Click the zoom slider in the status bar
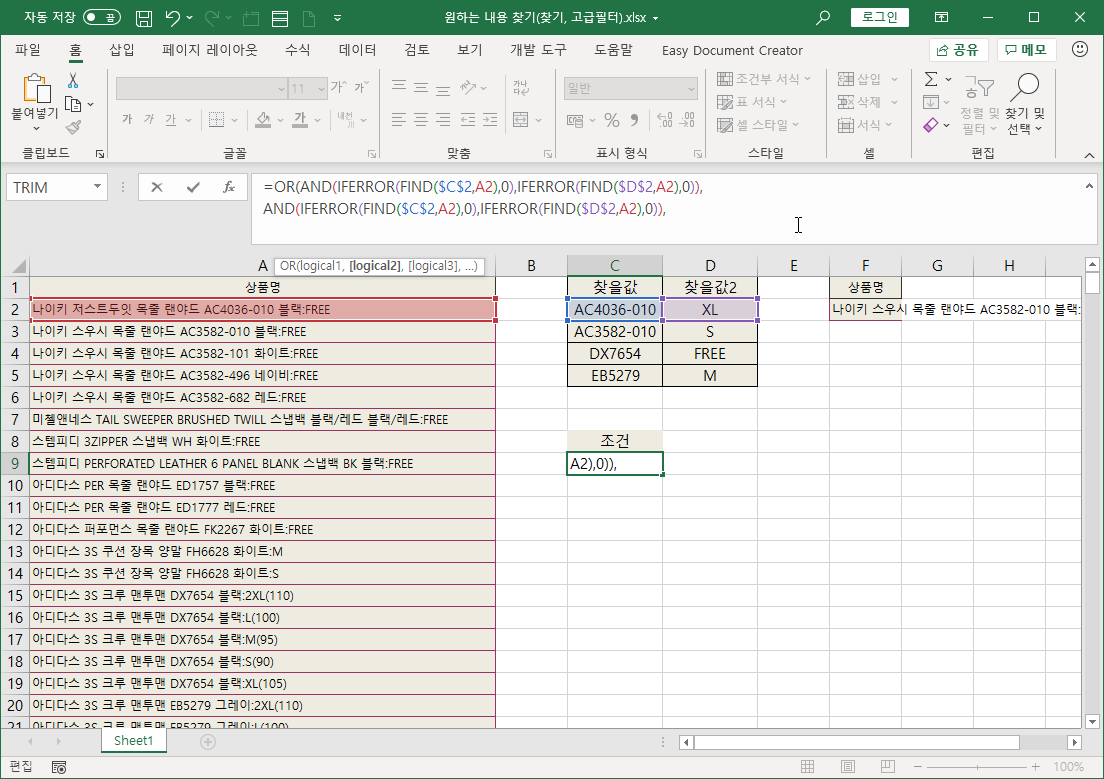Image resolution: width=1104 pixels, height=779 pixels. (977, 766)
